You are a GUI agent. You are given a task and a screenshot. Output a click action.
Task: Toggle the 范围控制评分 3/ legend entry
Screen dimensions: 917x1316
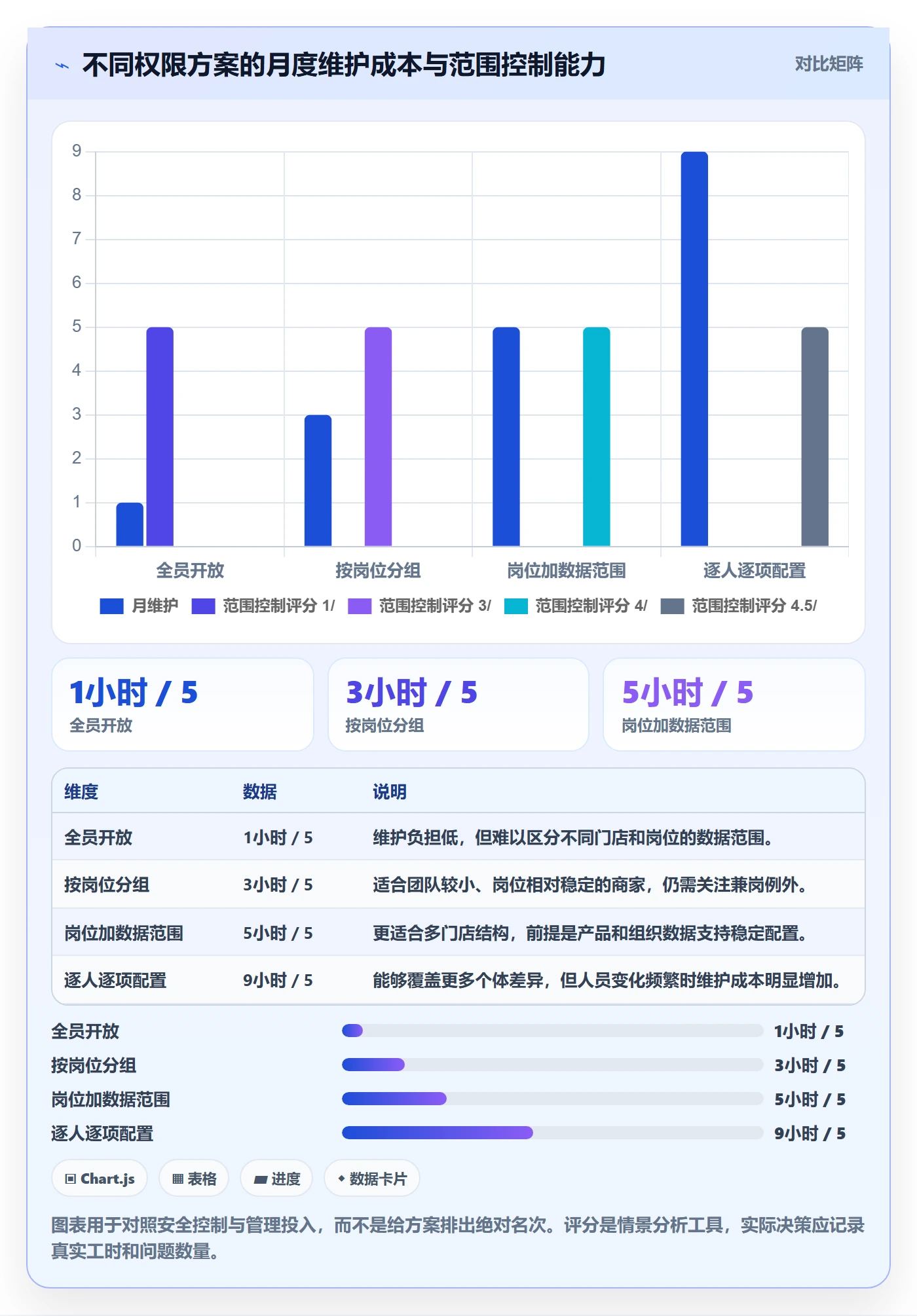[419, 606]
